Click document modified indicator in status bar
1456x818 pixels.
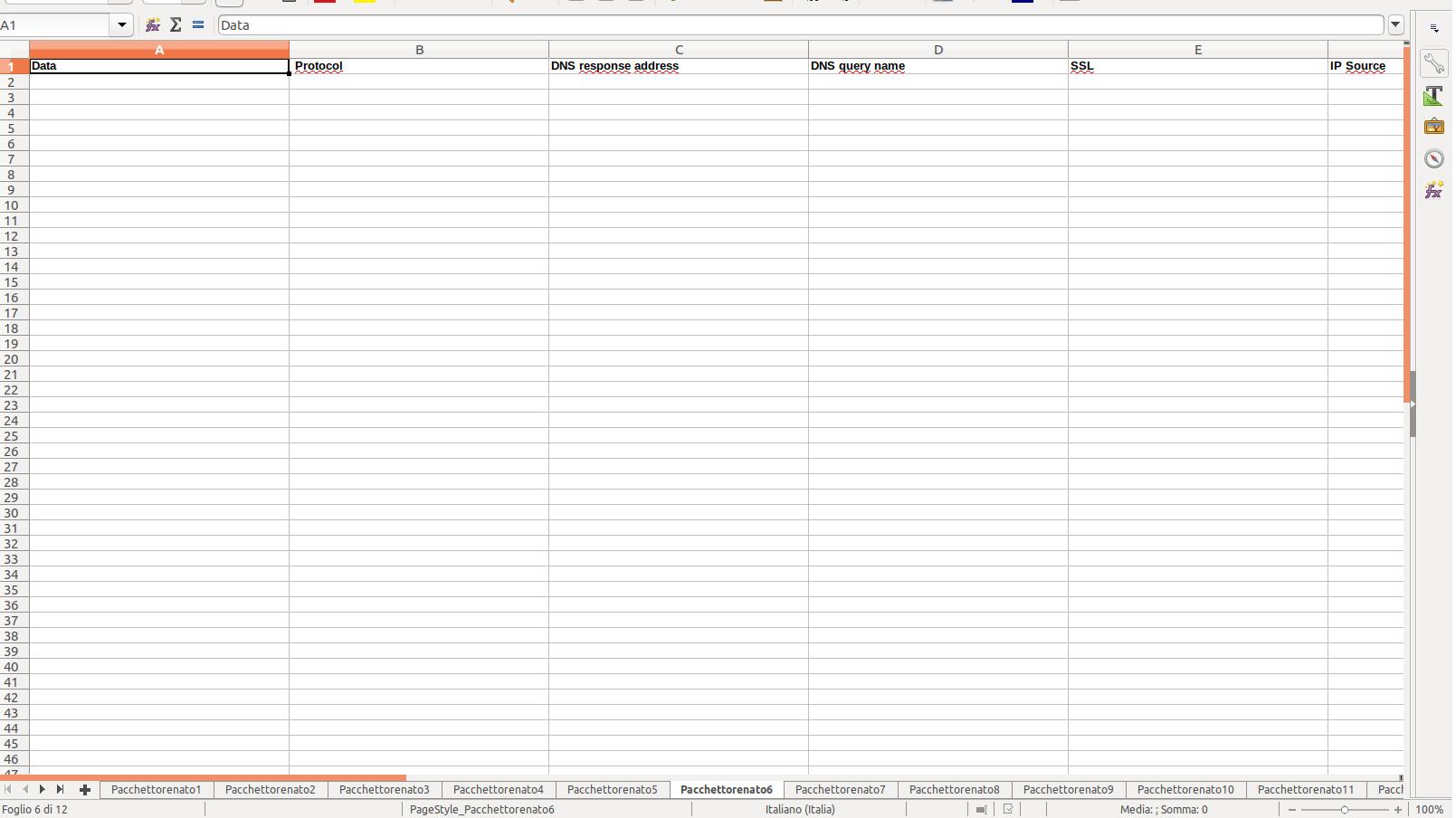(1008, 810)
